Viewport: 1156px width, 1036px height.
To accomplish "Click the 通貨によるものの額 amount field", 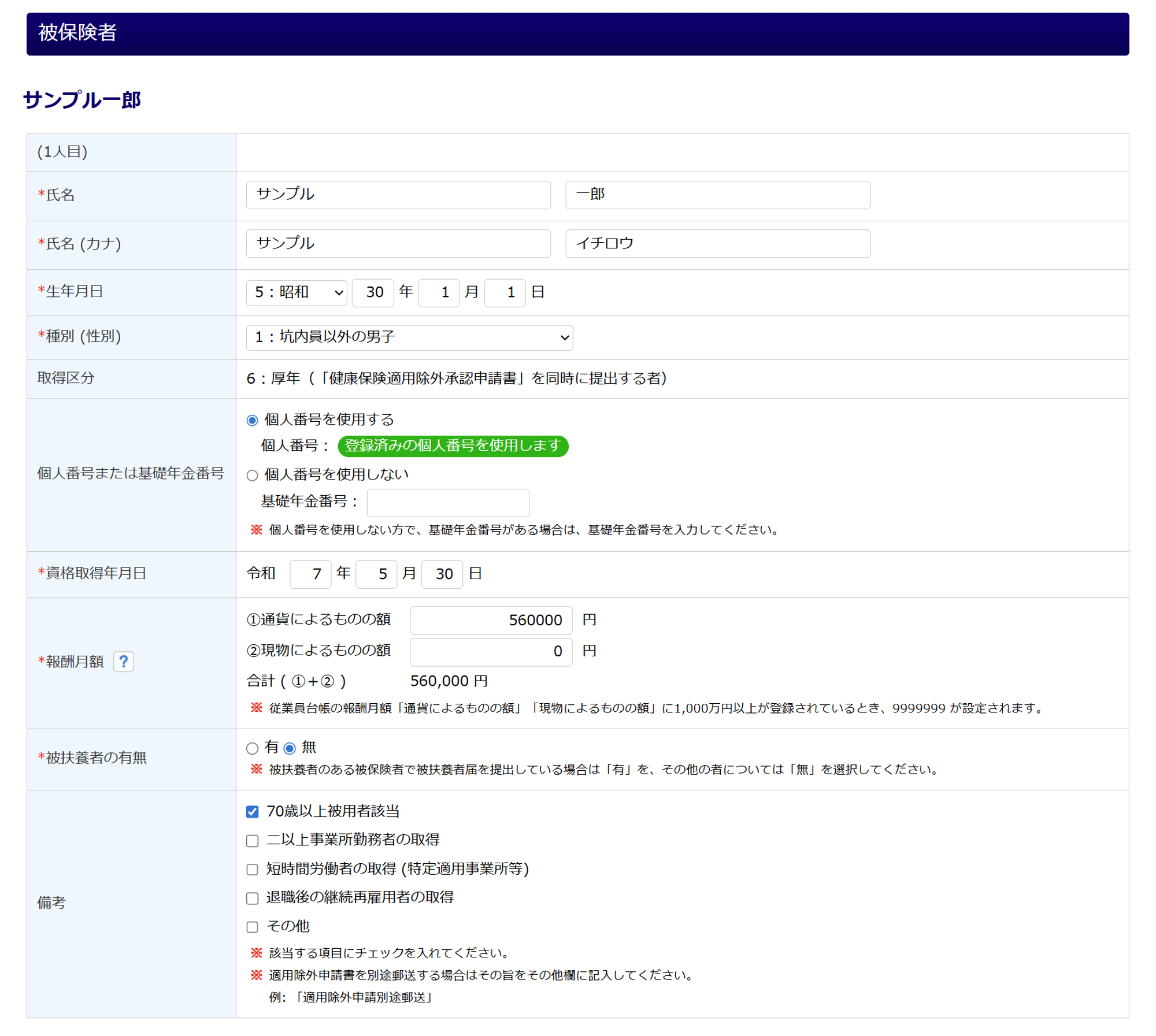I will pyautogui.click(x=491, y=620).
